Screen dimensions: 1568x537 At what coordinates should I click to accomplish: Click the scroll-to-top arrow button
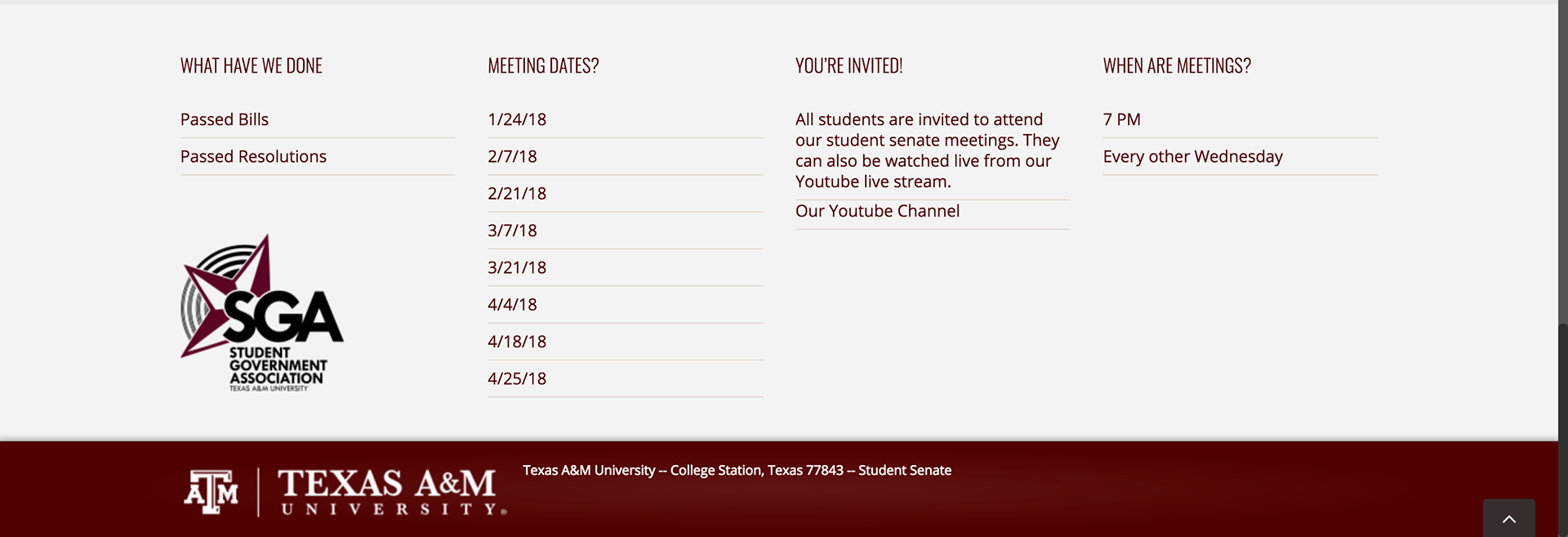pyautogui.click(x=1508, y=518)
